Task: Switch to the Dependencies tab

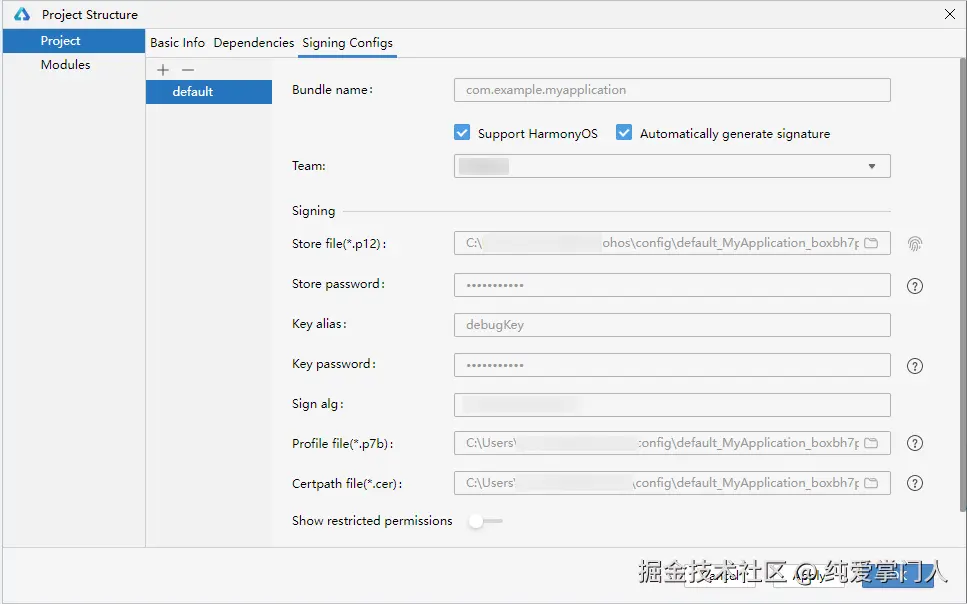Action: (253, 43)
